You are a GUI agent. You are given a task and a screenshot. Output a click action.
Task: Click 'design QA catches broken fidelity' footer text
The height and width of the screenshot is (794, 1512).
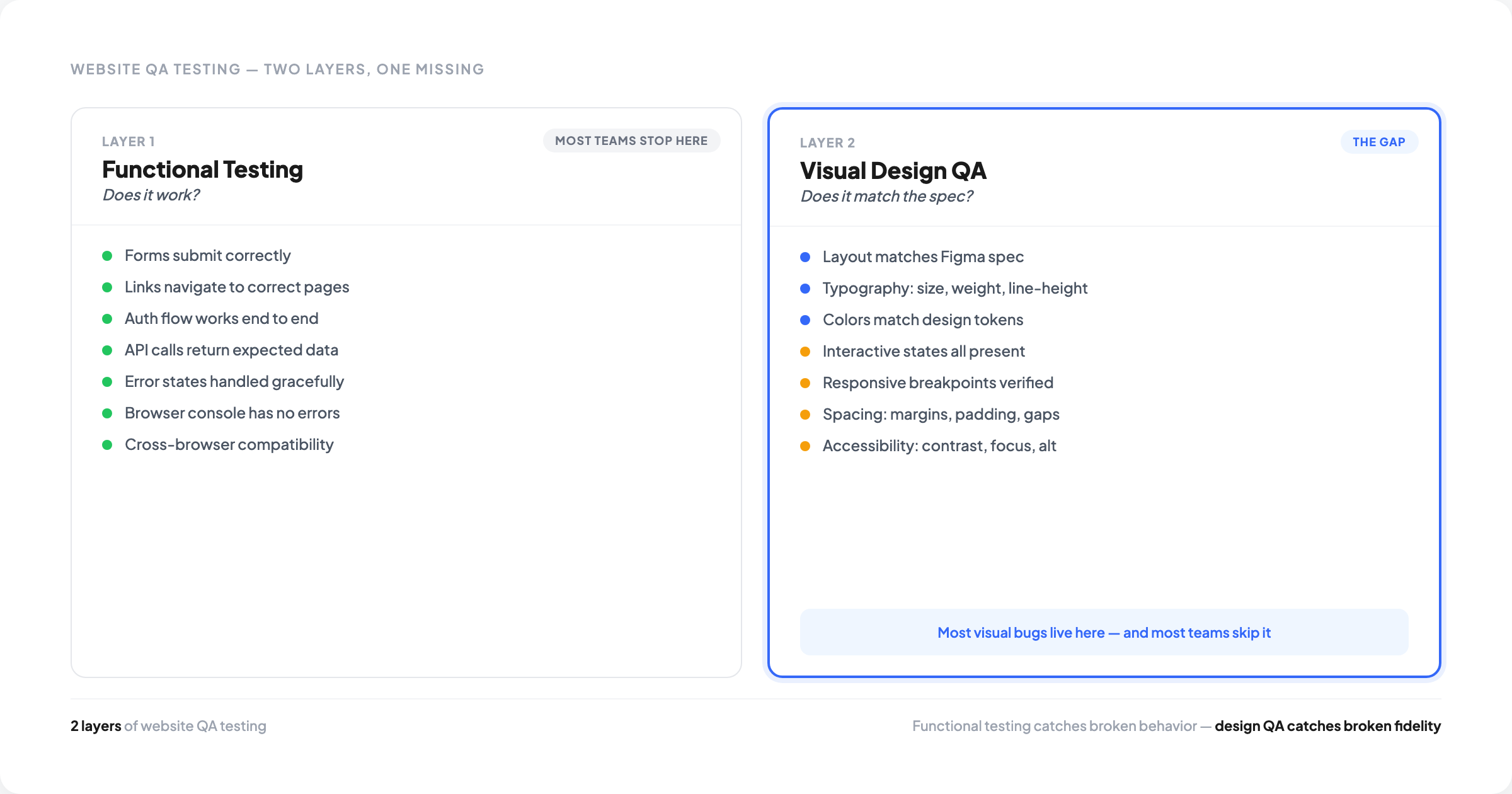pyautogui.click(x=1327, y=726)
